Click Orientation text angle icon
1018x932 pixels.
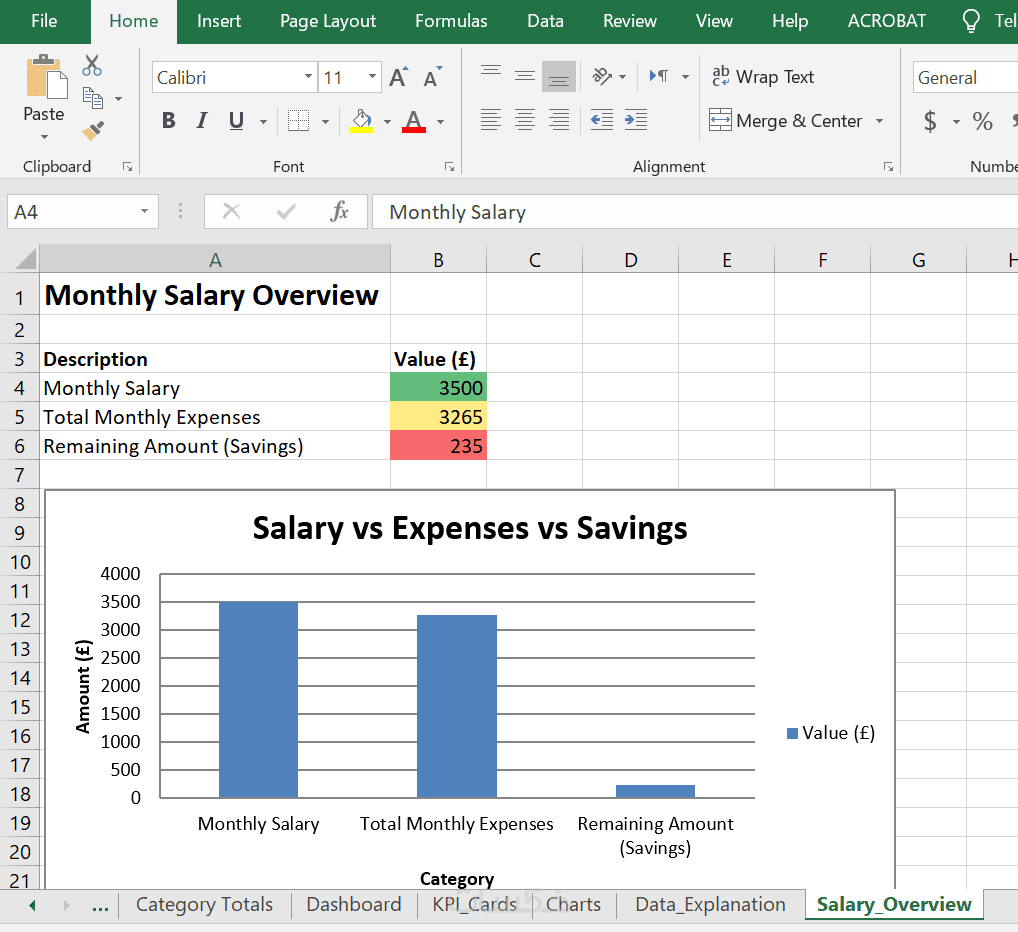point(602,77)
